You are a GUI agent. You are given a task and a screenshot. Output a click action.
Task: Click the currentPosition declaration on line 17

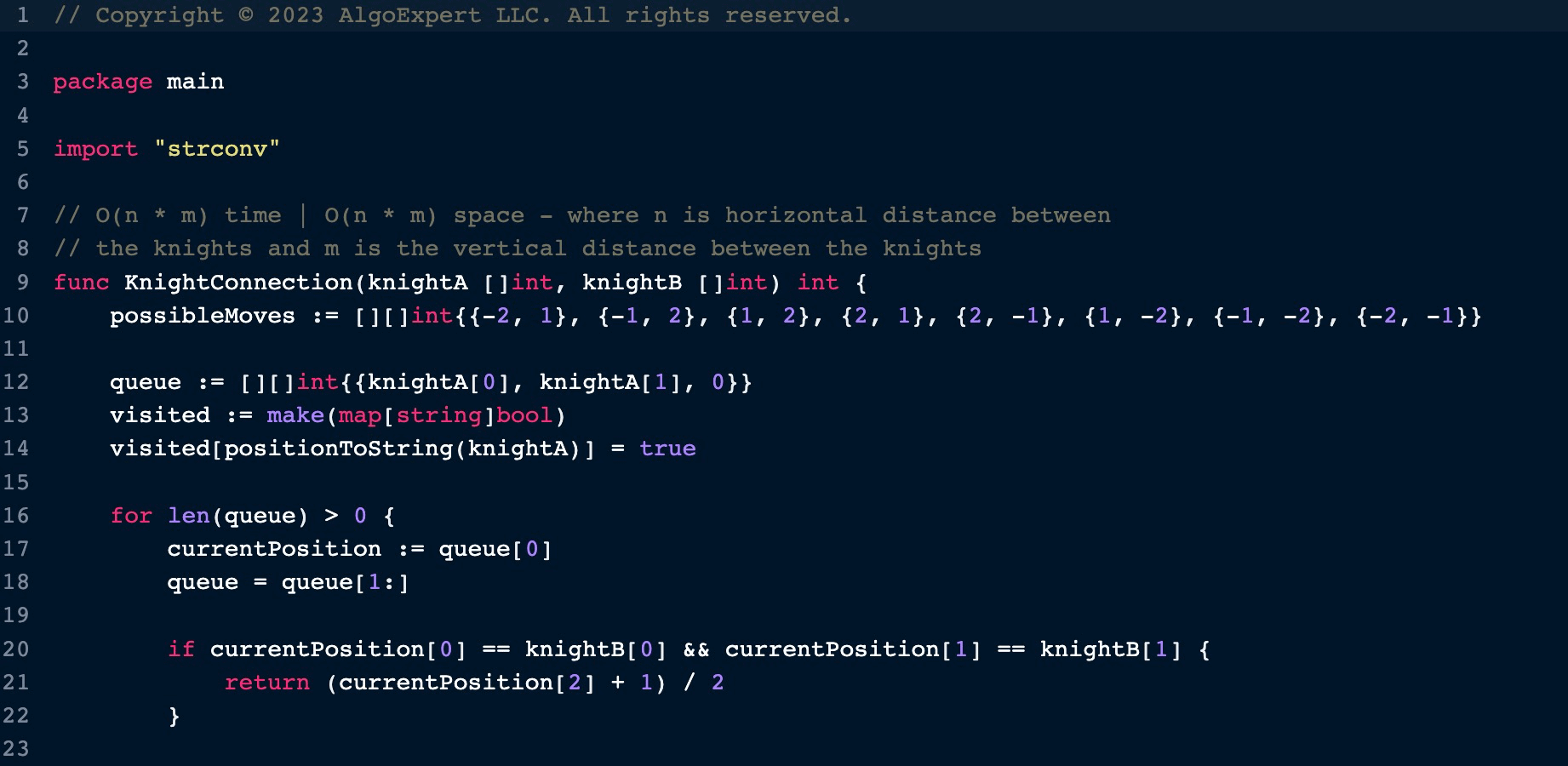click(x=273, y=549)
